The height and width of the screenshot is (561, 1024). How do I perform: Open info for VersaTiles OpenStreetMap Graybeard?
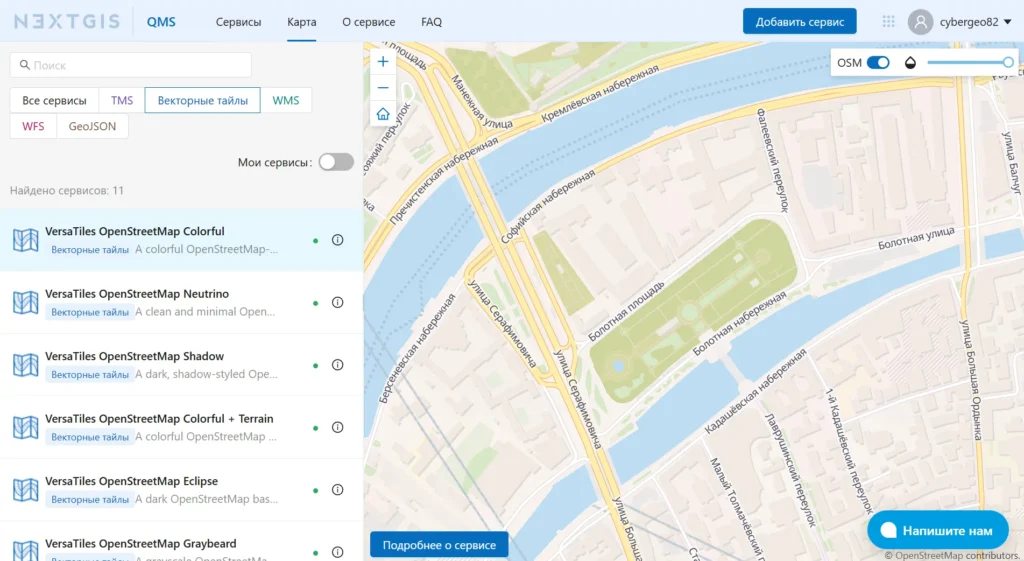(x=338, y=552)
